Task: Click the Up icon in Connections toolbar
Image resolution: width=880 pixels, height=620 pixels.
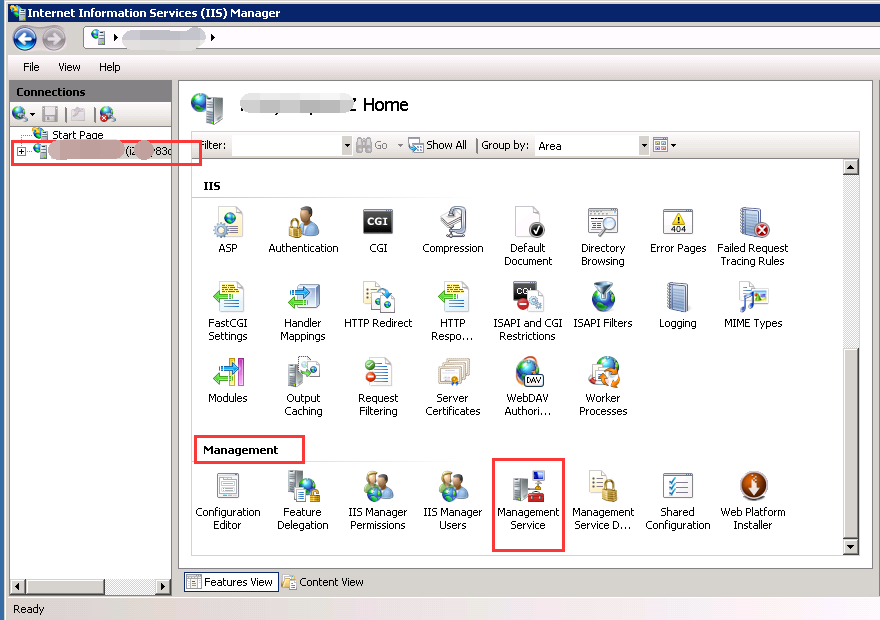Action: [78, 114]
